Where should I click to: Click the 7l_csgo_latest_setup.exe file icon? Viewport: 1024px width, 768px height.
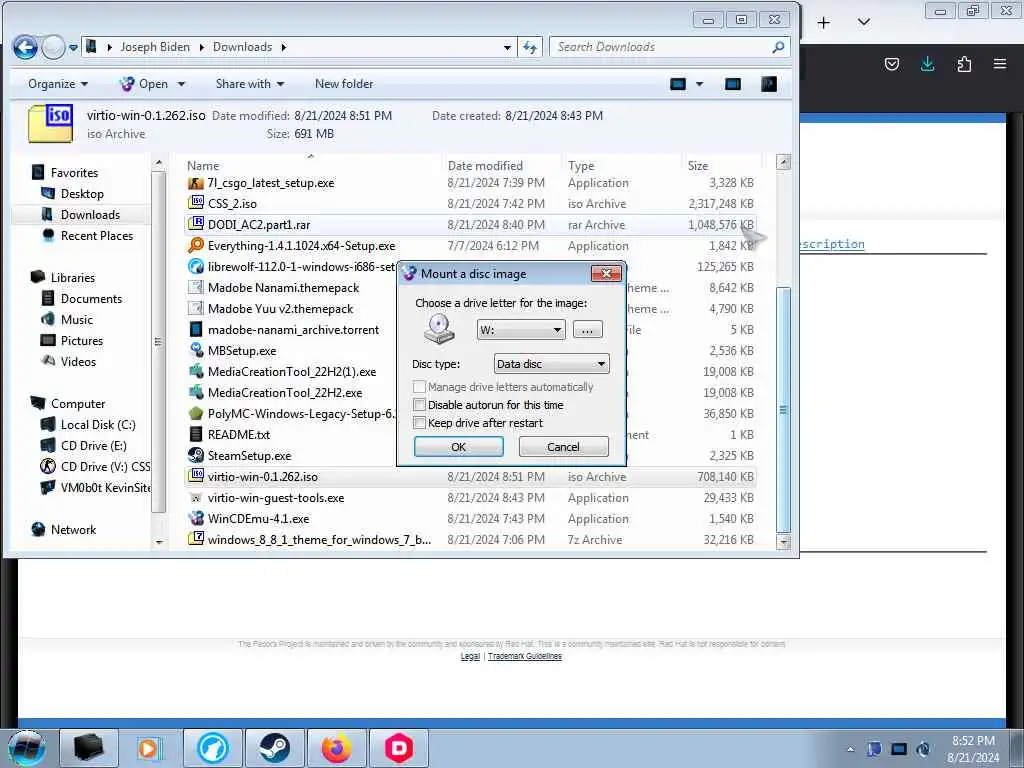pos(195,183)
